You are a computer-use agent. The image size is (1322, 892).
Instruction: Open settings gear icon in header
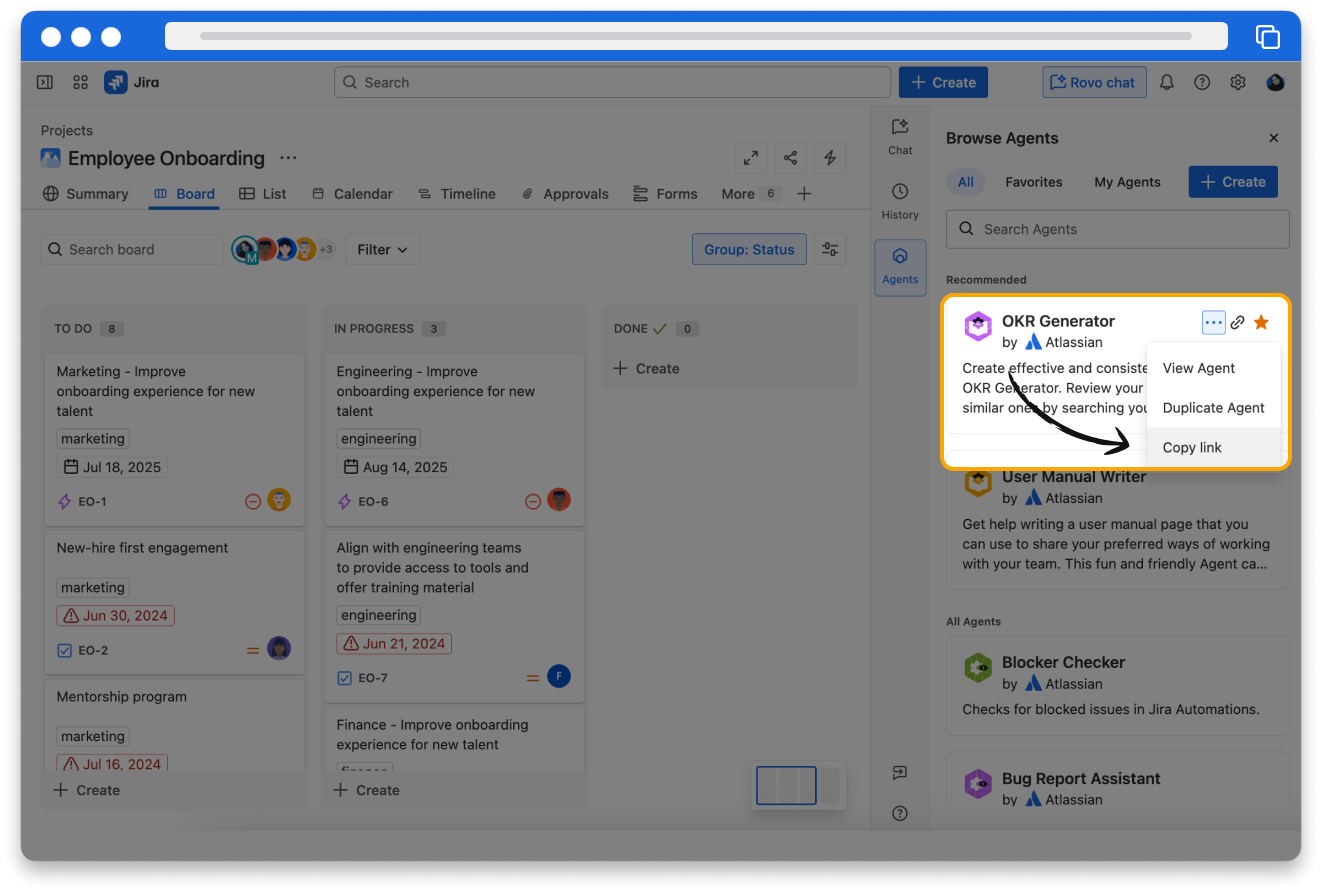1238,82
